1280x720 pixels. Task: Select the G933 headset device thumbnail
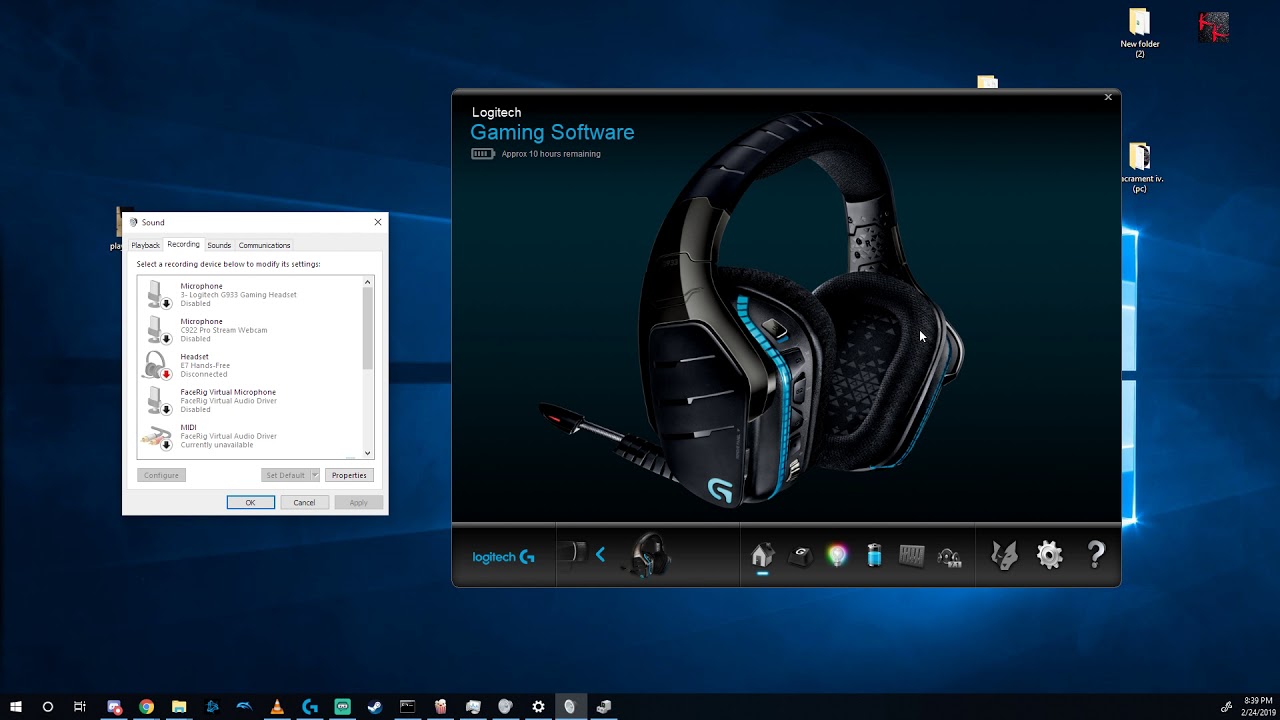pyautogui.click(x=647, y=555)
